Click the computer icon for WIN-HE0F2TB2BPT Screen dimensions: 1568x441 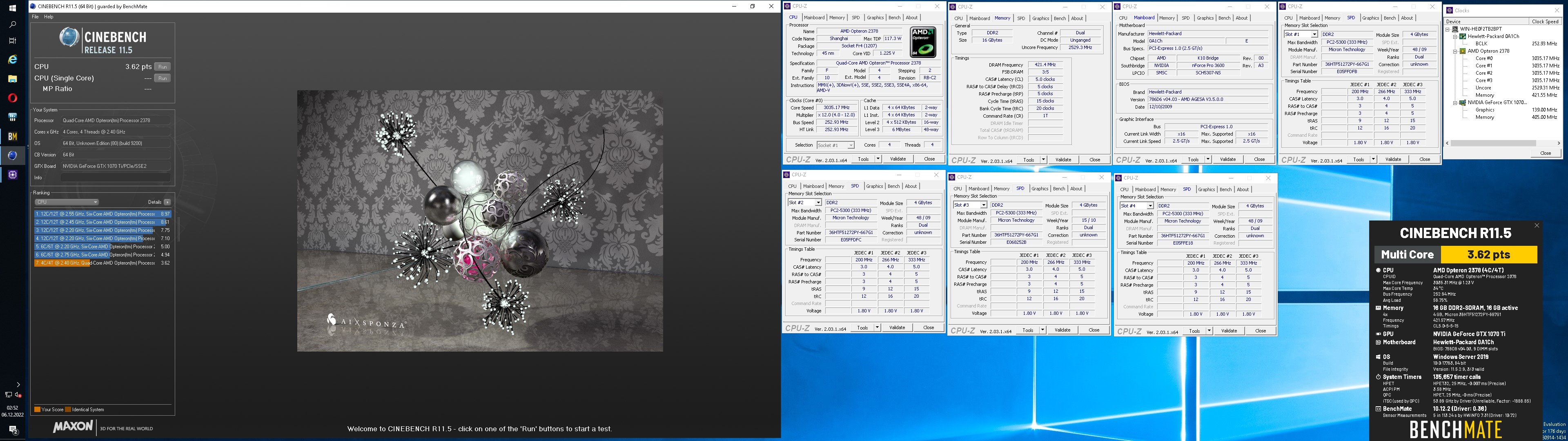(x=1455, y=29)
